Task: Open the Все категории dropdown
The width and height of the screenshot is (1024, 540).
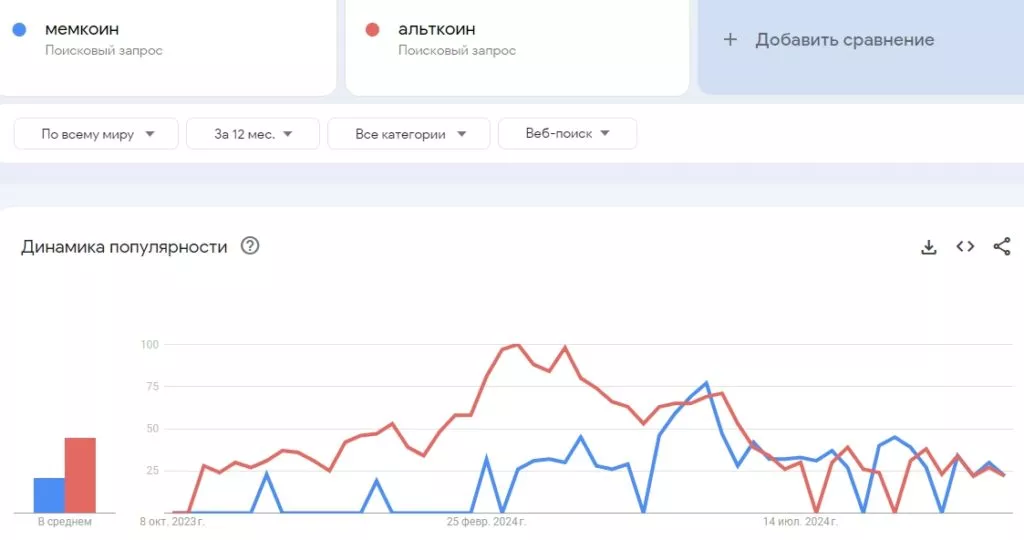Action: (409, 134)
